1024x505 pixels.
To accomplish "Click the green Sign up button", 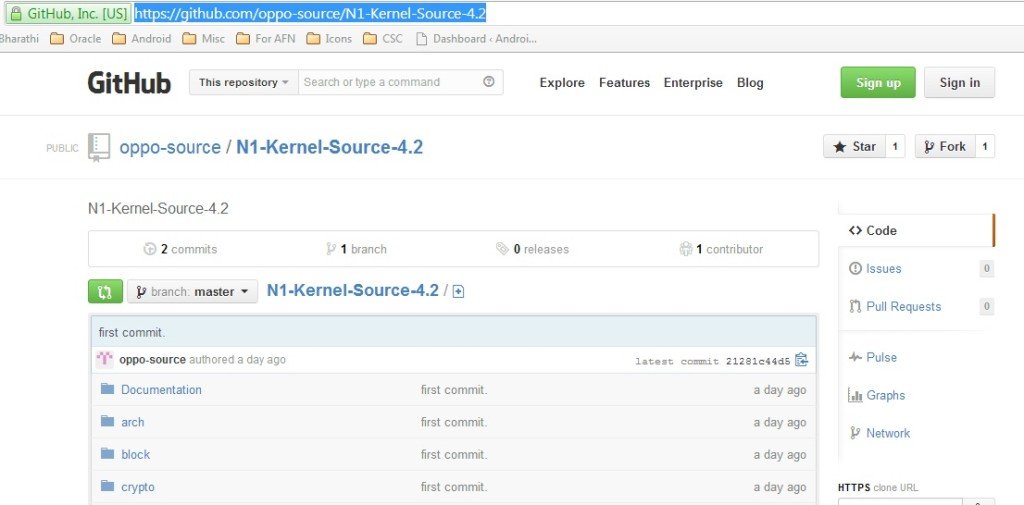I will (878, 82).
